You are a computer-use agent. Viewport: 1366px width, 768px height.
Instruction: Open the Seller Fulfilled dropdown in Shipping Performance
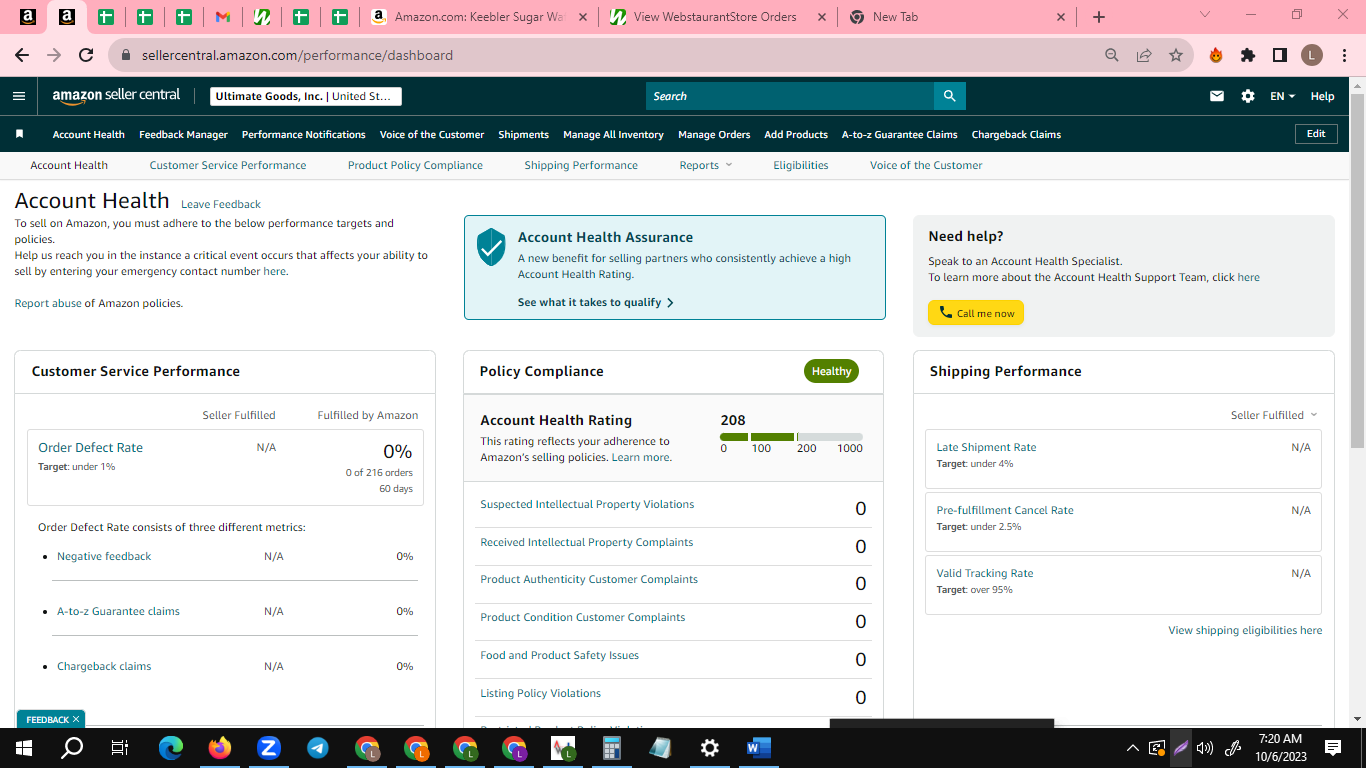click(1274, 415)
